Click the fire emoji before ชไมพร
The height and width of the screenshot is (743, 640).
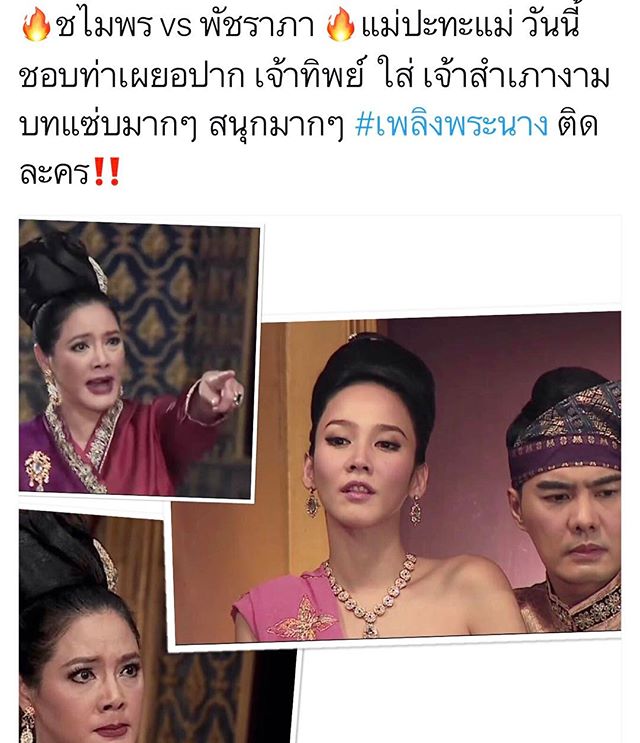pos(36,24)
